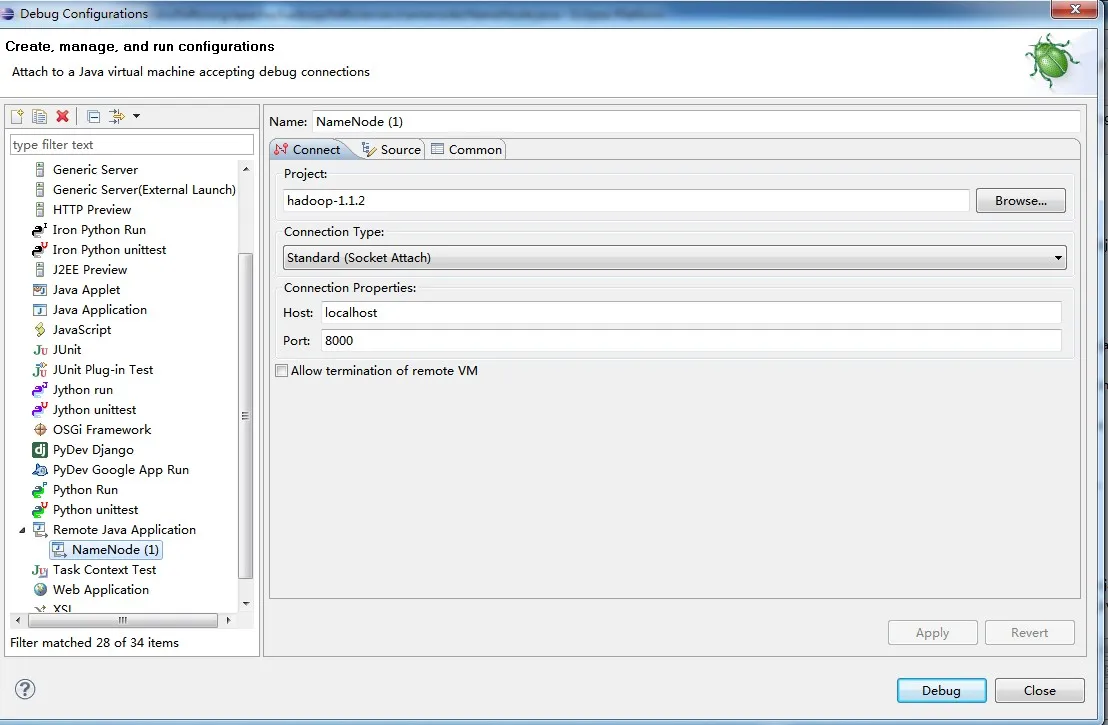Screen dimensions: 1108x725
Task: Collapse the Remote Java Application node
Action: point(22,530)
